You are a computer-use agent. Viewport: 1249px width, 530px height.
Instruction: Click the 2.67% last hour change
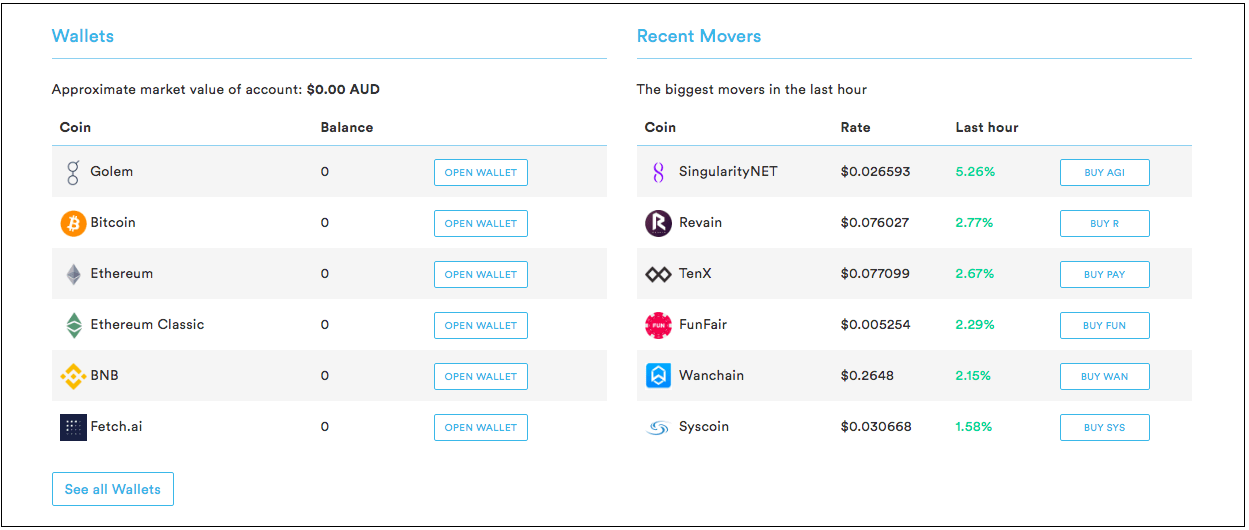(975, 273)
